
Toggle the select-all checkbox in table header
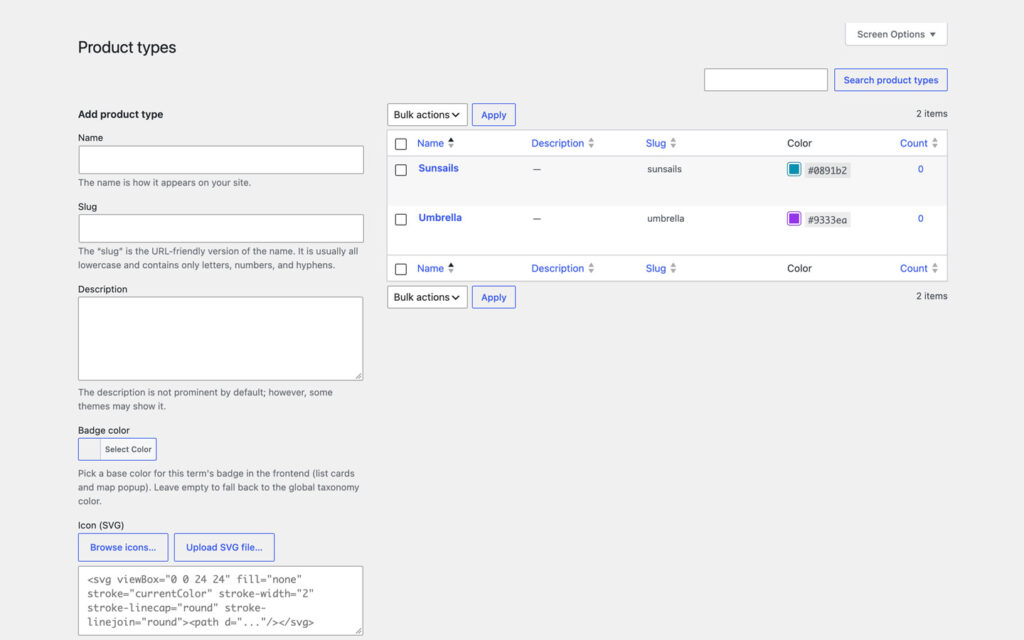[x=401, y=144]
